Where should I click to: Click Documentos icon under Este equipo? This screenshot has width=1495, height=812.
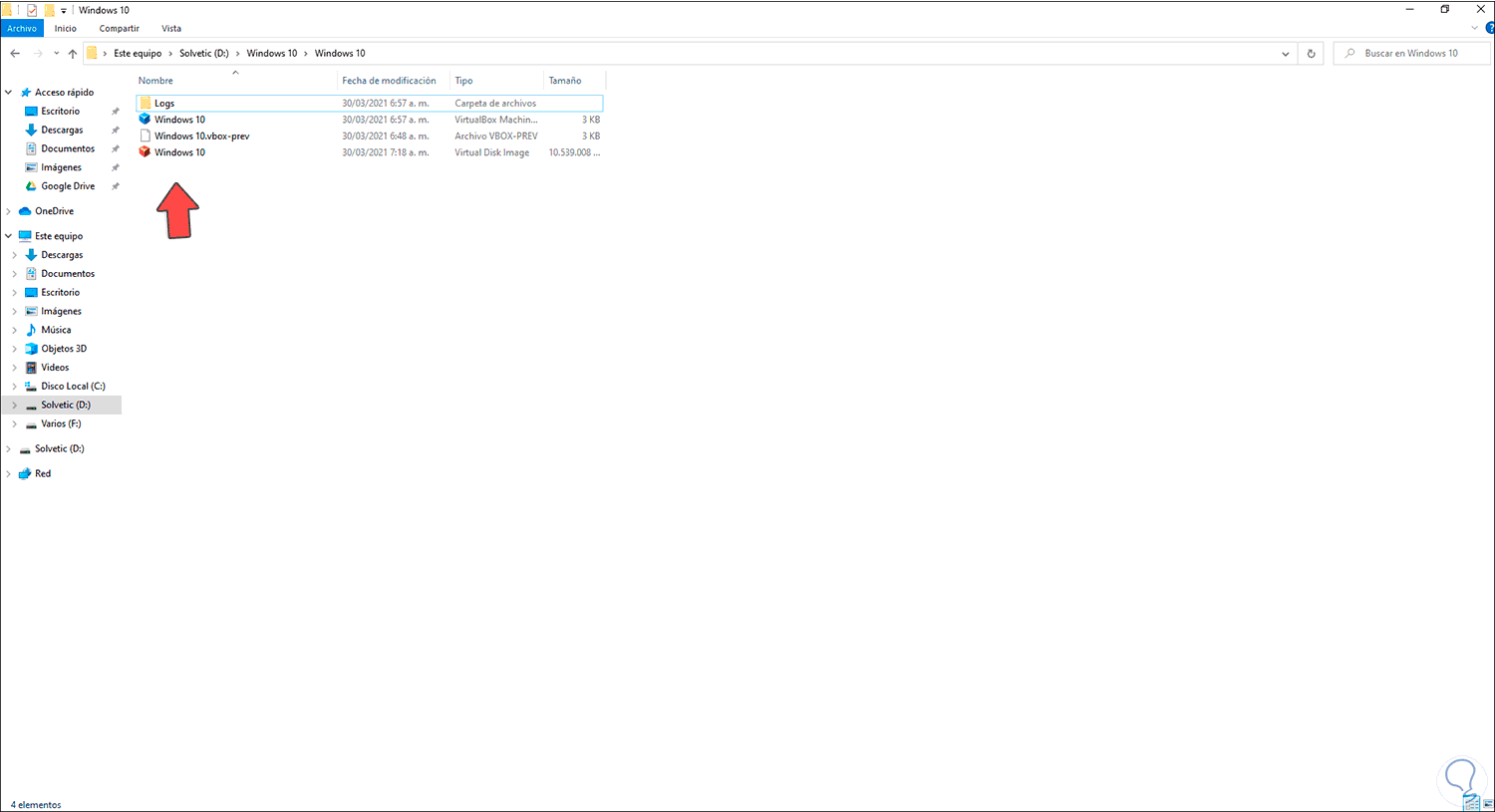[x=32, y=274]
